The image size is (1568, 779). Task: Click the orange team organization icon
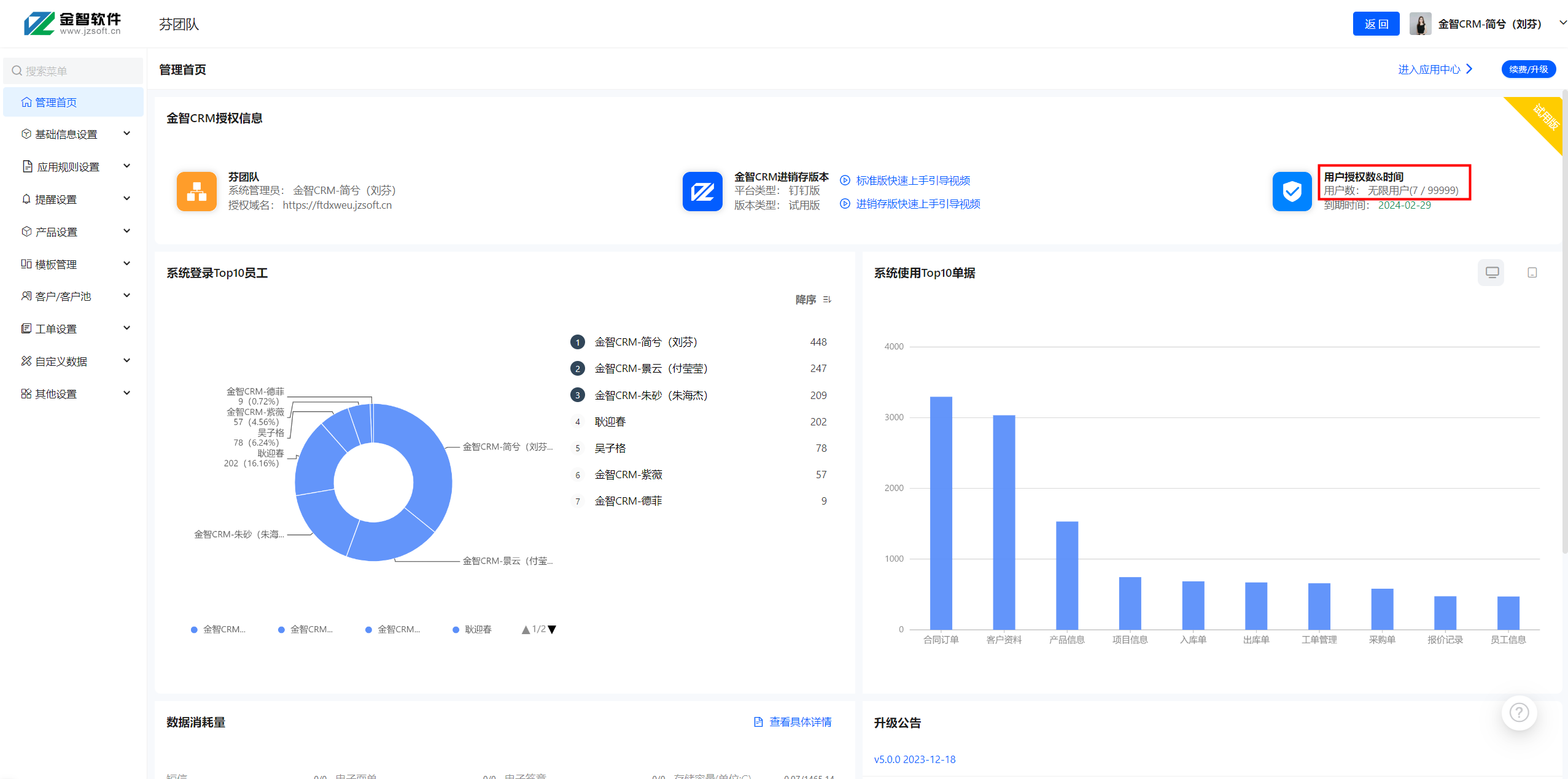(x=196, y=191)
